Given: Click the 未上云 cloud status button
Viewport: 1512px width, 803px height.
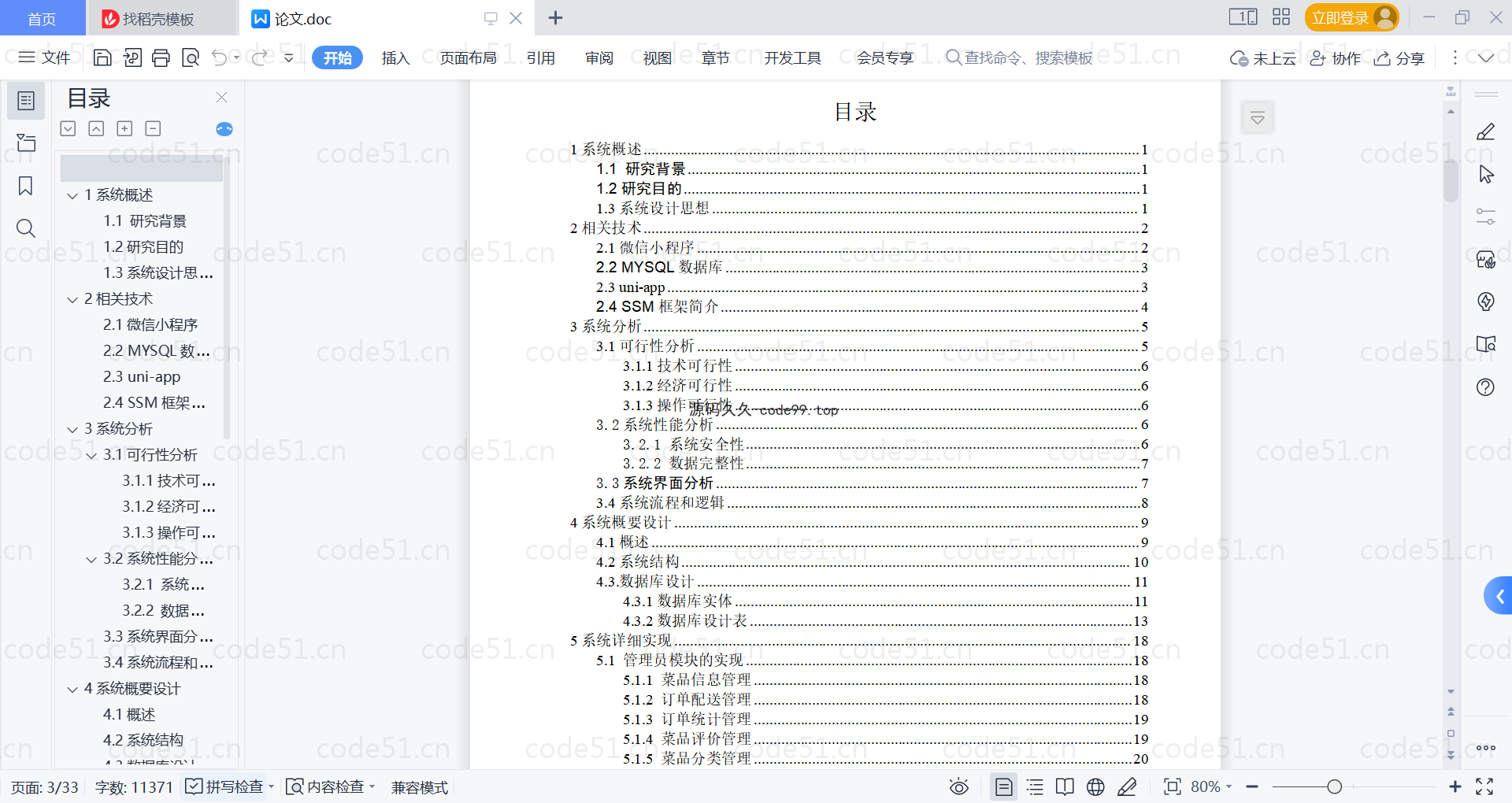Looking at the screenshot, I should click(x=1263, y=58).
